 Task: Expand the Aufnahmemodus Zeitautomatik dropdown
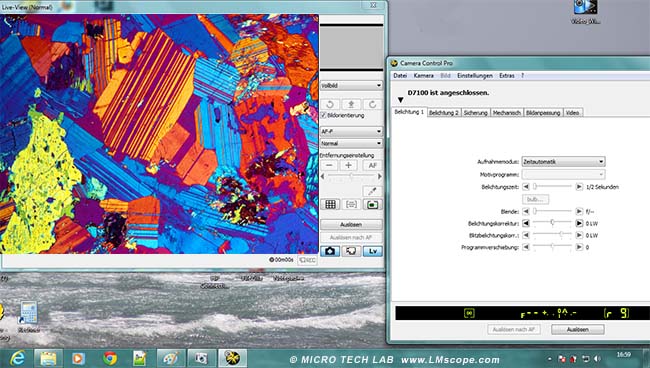(563, 162)
